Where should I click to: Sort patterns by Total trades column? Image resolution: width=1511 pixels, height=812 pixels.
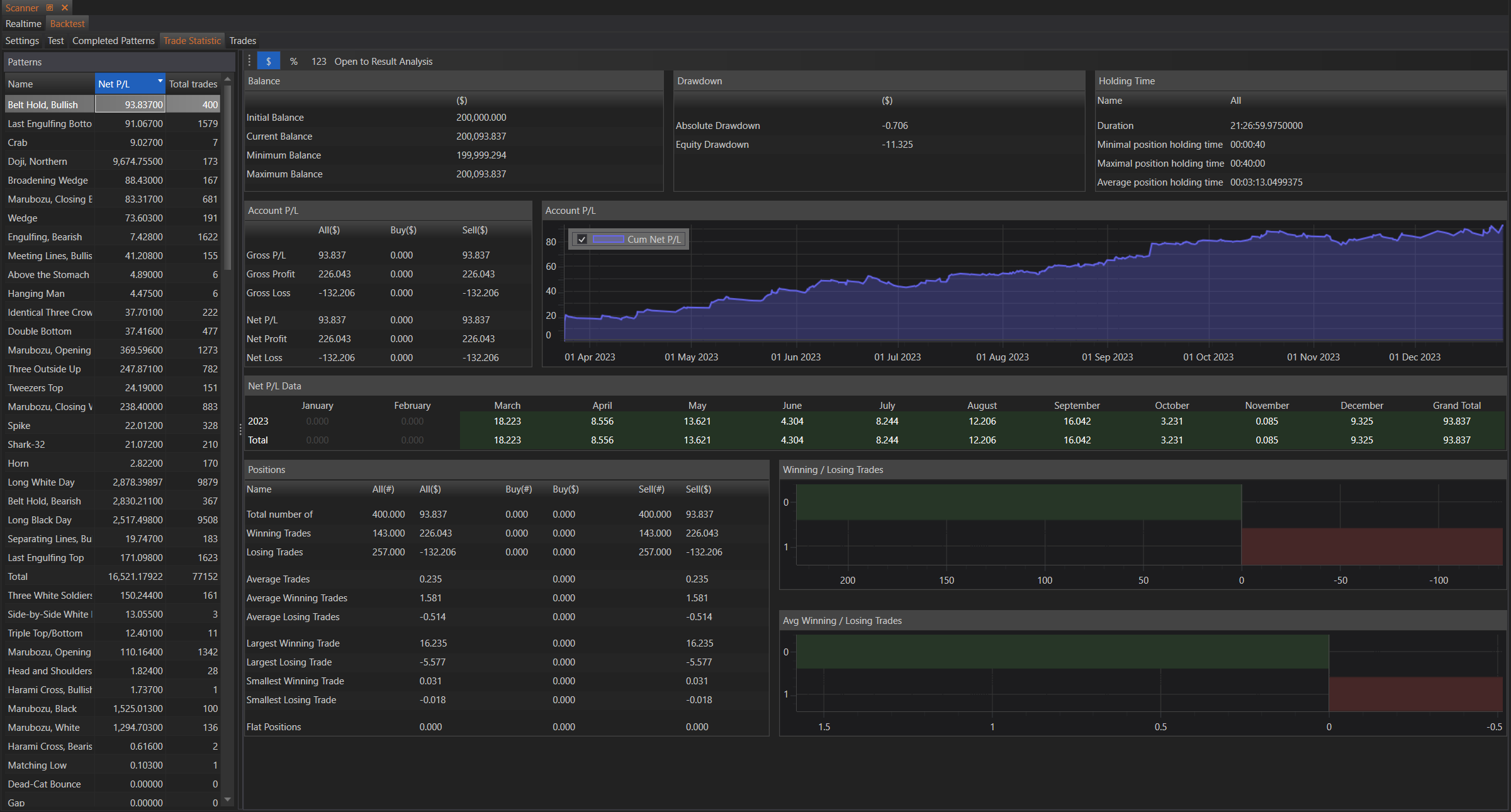193,84
